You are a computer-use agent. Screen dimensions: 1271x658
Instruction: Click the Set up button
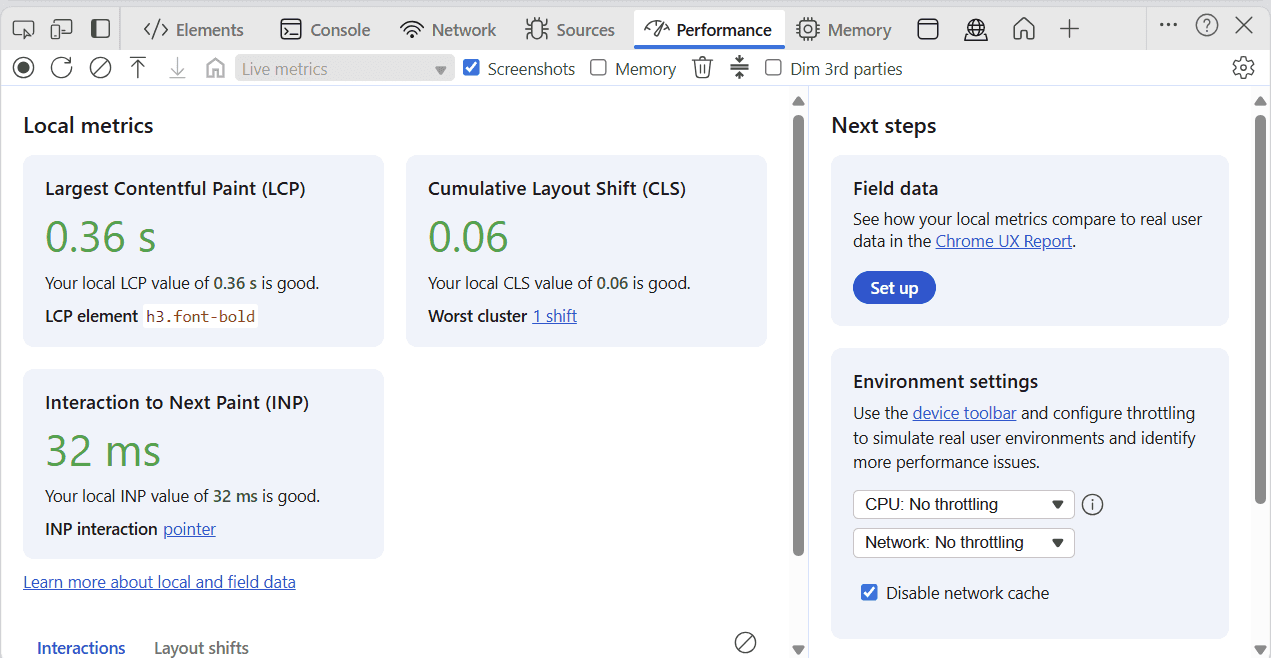[893, 288]
